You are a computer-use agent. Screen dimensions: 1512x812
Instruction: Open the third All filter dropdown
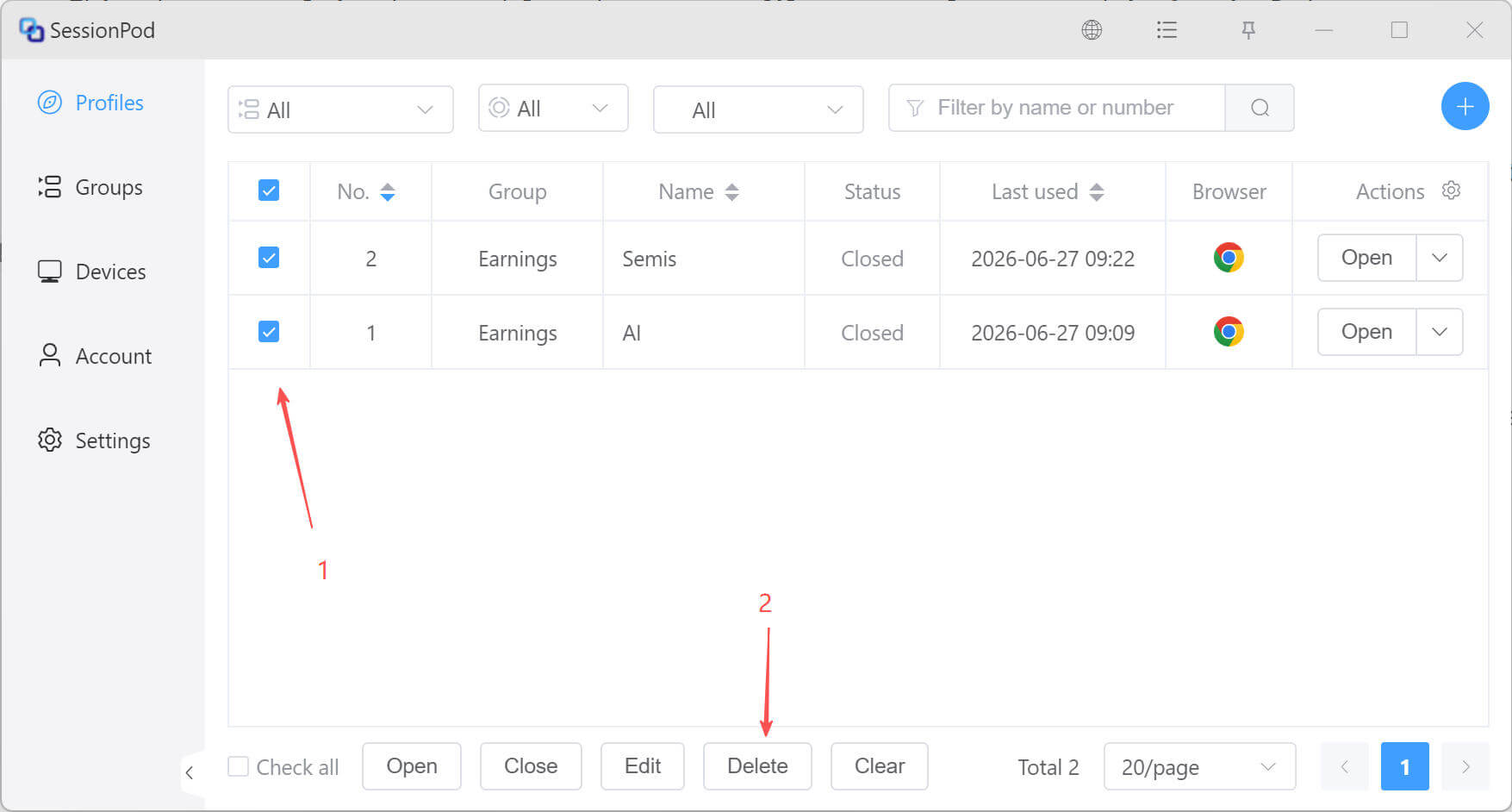pyautogui.click(x=758, y=109)
